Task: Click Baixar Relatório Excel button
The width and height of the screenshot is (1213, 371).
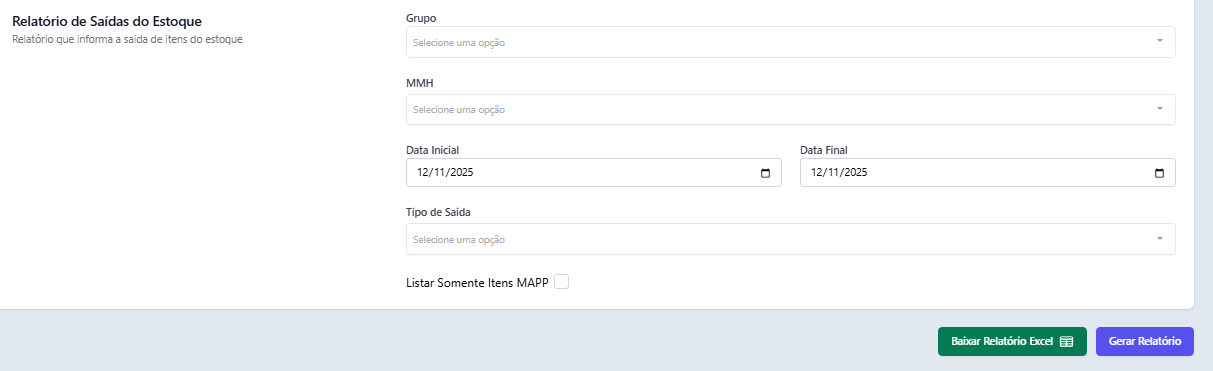Action: point(1012,341)
